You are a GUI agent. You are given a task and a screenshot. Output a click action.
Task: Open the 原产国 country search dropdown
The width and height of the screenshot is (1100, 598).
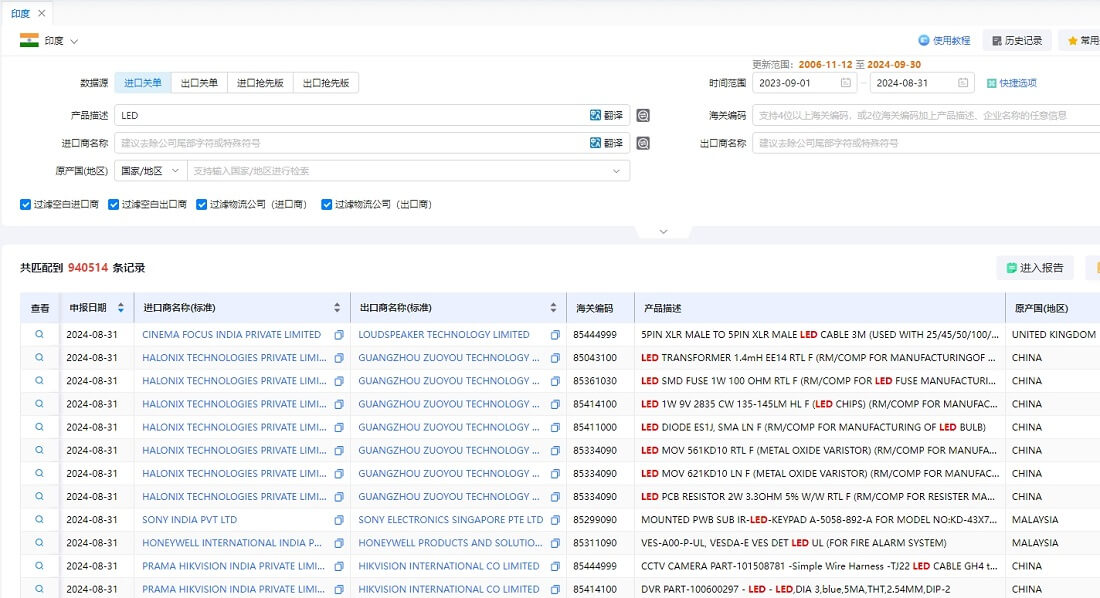[408, 171]
